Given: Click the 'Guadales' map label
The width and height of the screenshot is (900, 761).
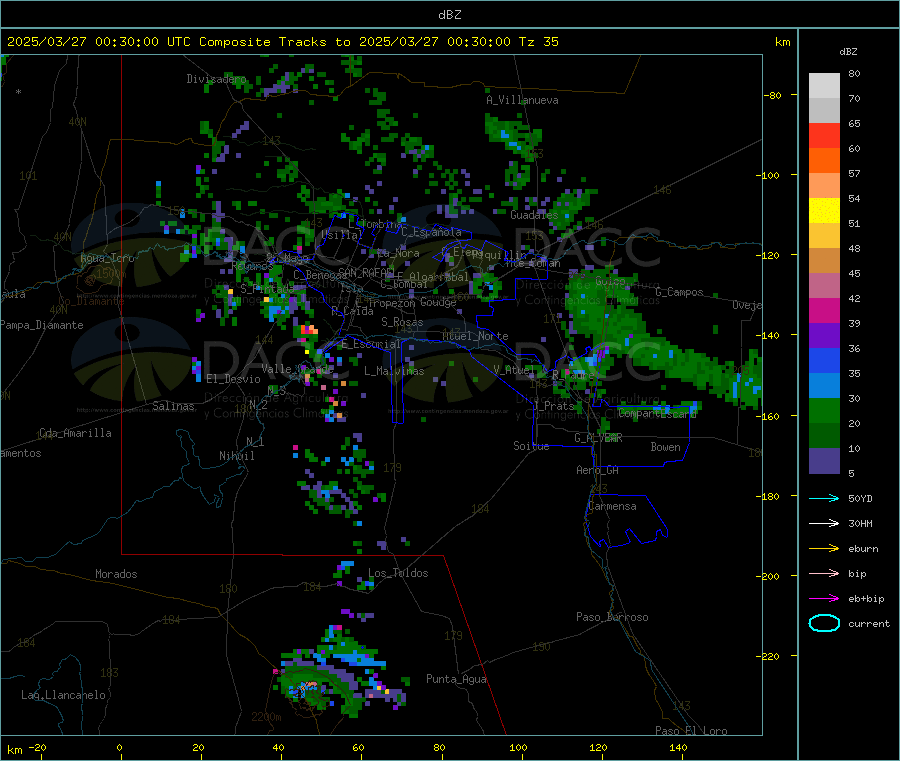Looking at the screenshot, I should (534, 215).
